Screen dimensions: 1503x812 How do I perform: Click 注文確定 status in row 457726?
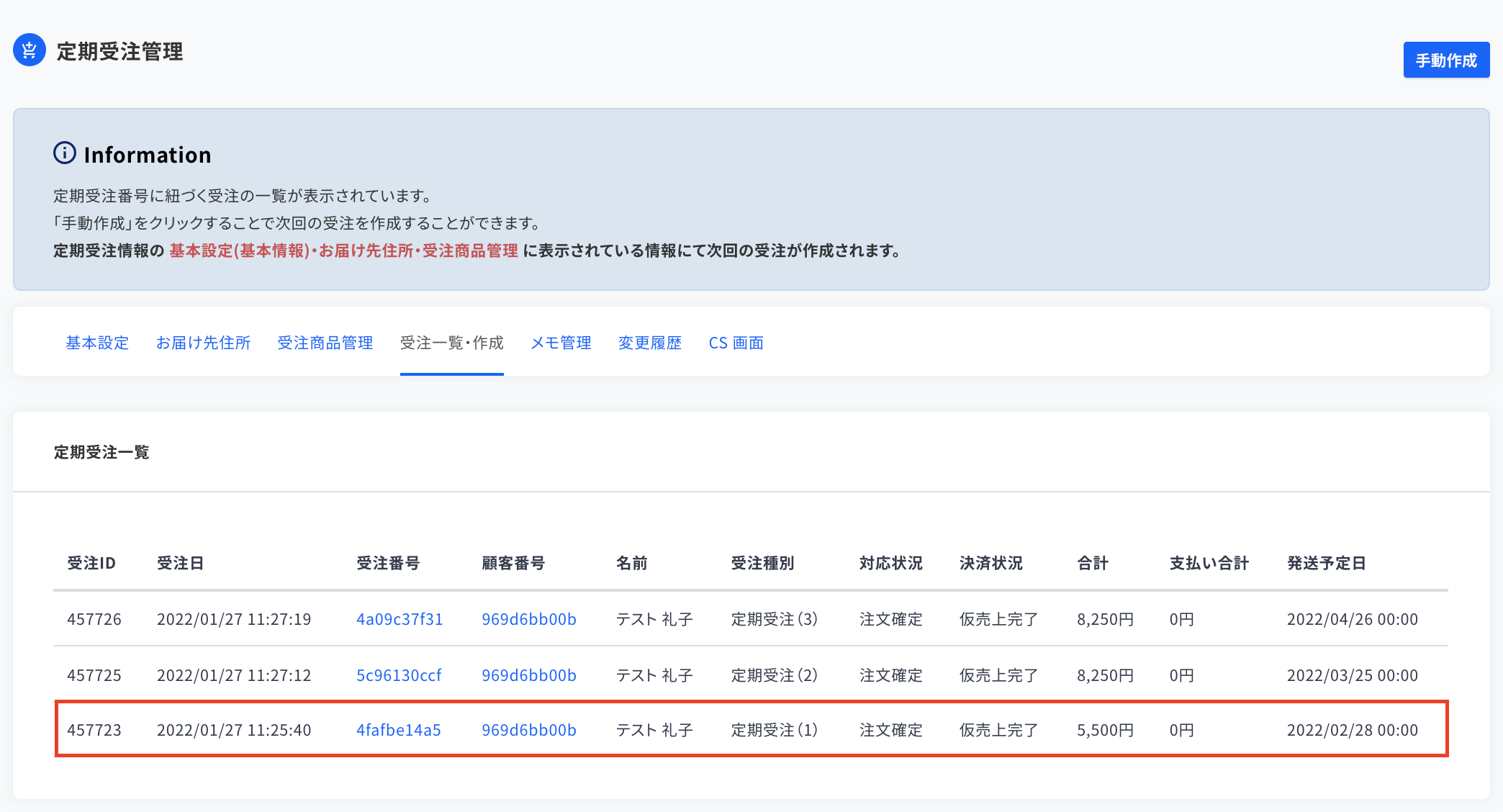pyautogui.click(x=890, y=619)
